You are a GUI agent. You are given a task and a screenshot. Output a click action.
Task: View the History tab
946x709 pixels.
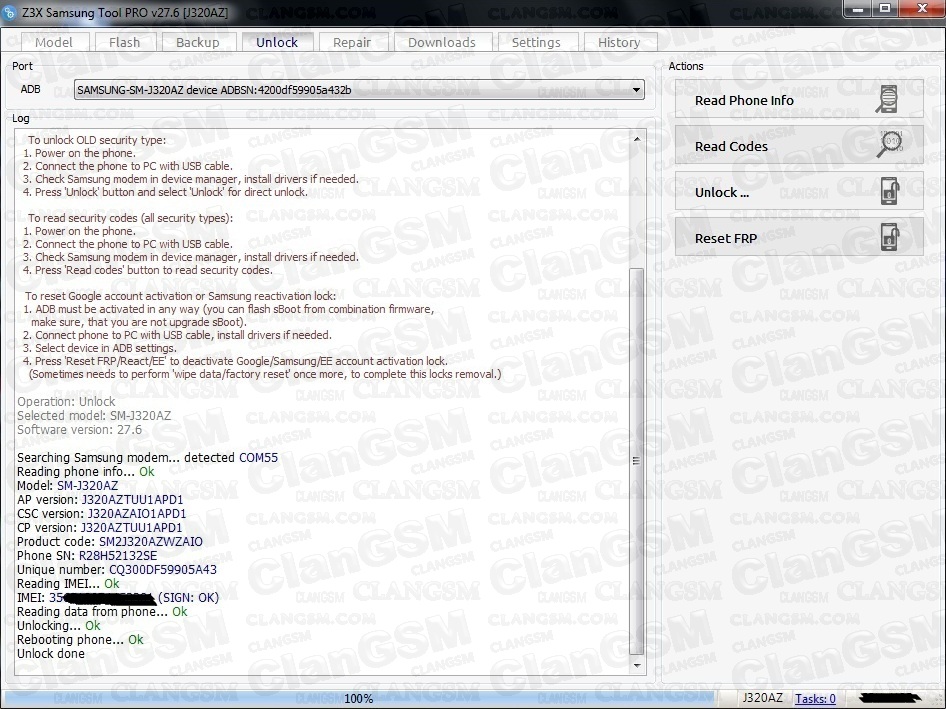point(619,42)
